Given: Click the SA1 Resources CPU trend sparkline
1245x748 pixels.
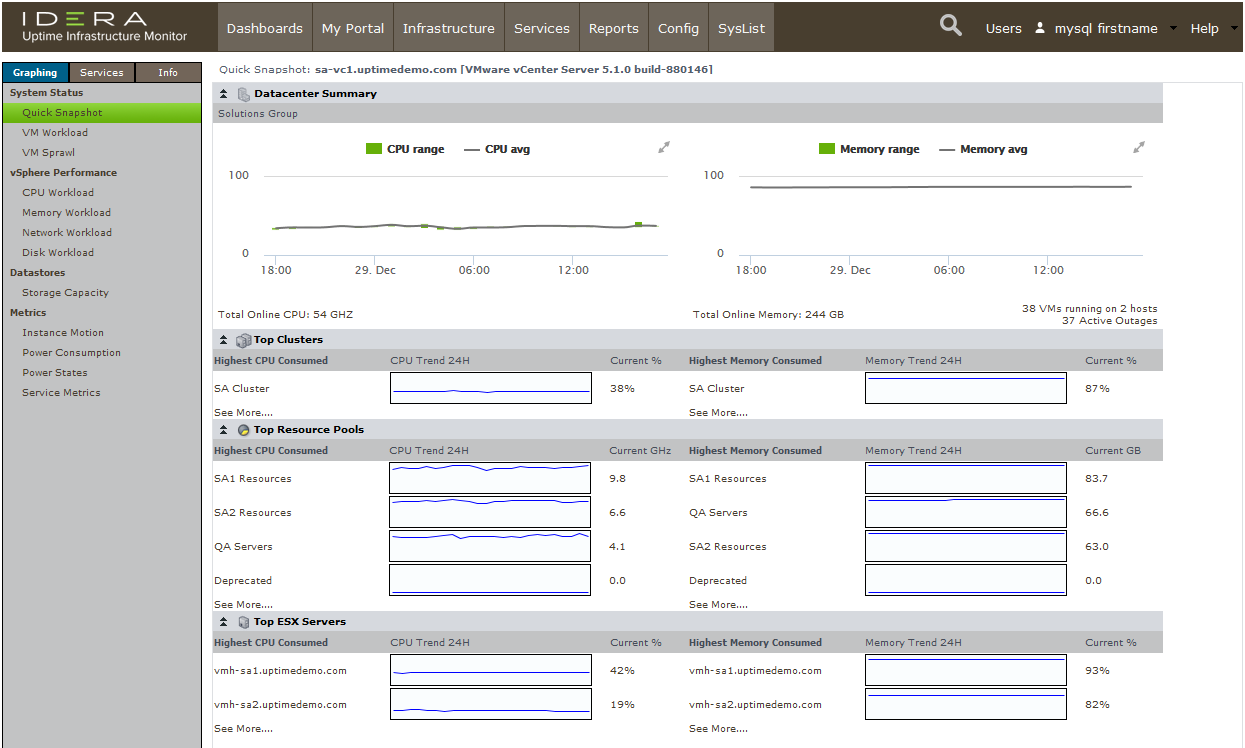Looking at the screenshot, I should tap(490, 478).
